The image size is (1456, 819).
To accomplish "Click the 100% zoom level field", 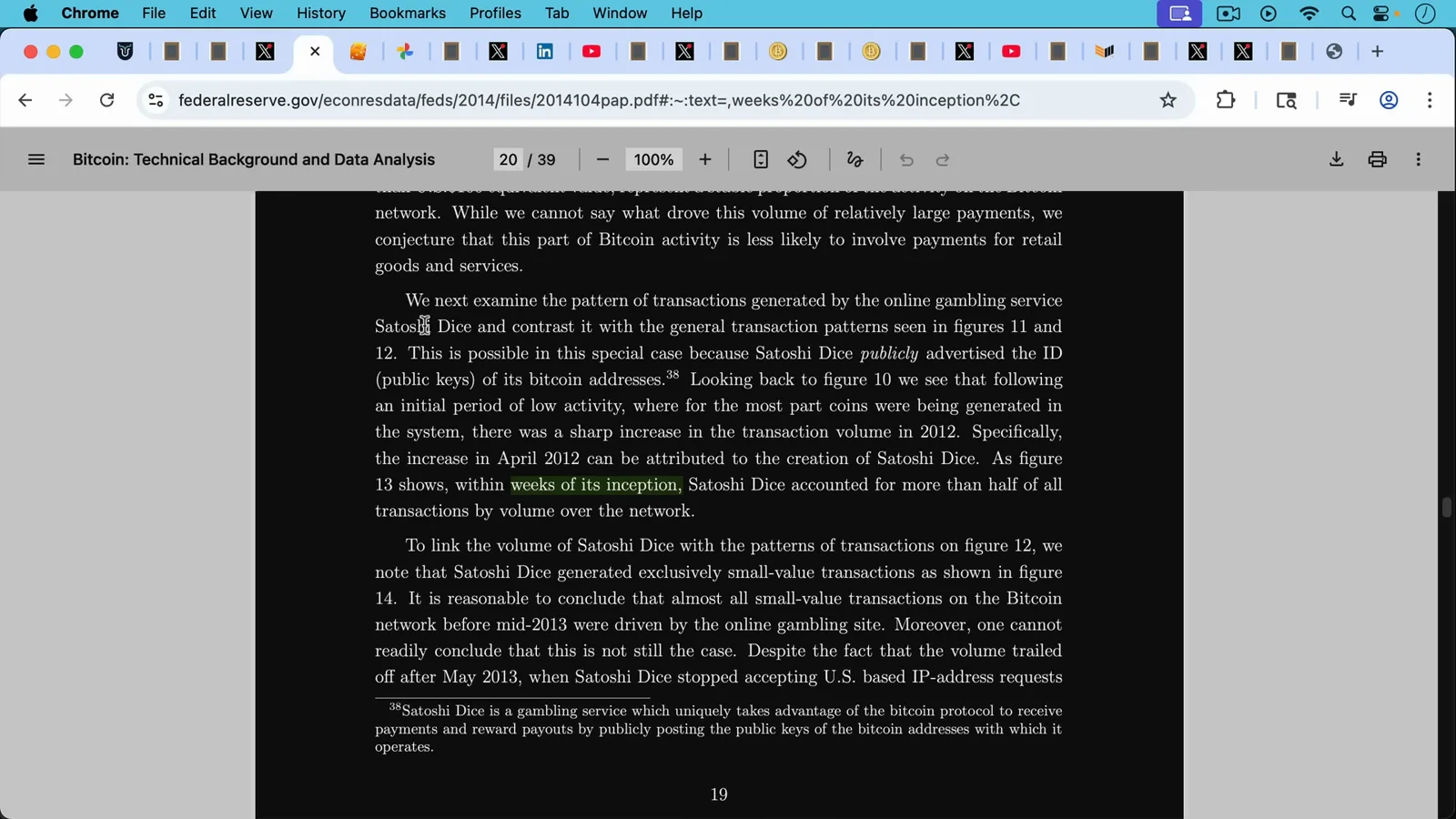I will tap(653, 159).
